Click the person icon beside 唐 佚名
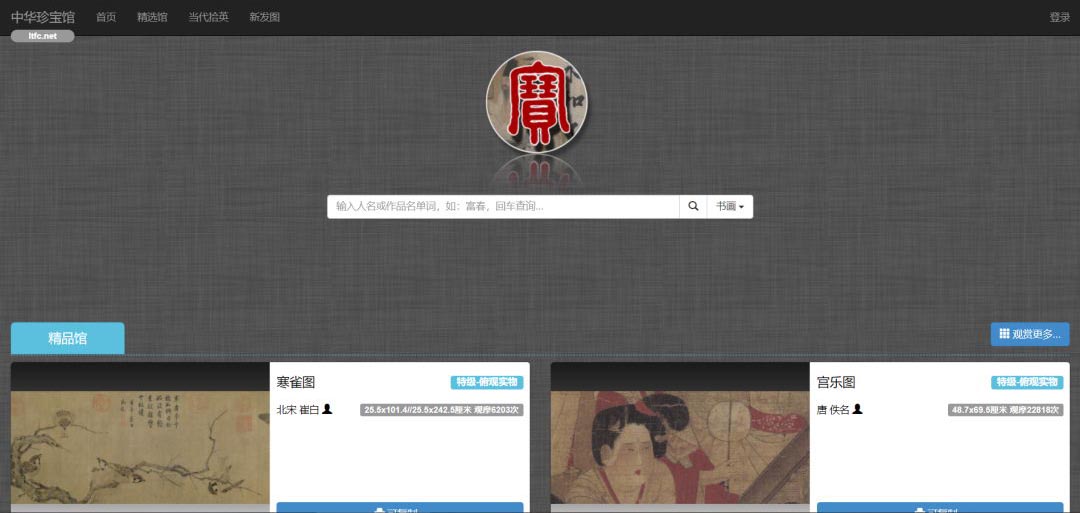Image resolution: width=1080 pixels, height=513 pixels. pos(858,409)
